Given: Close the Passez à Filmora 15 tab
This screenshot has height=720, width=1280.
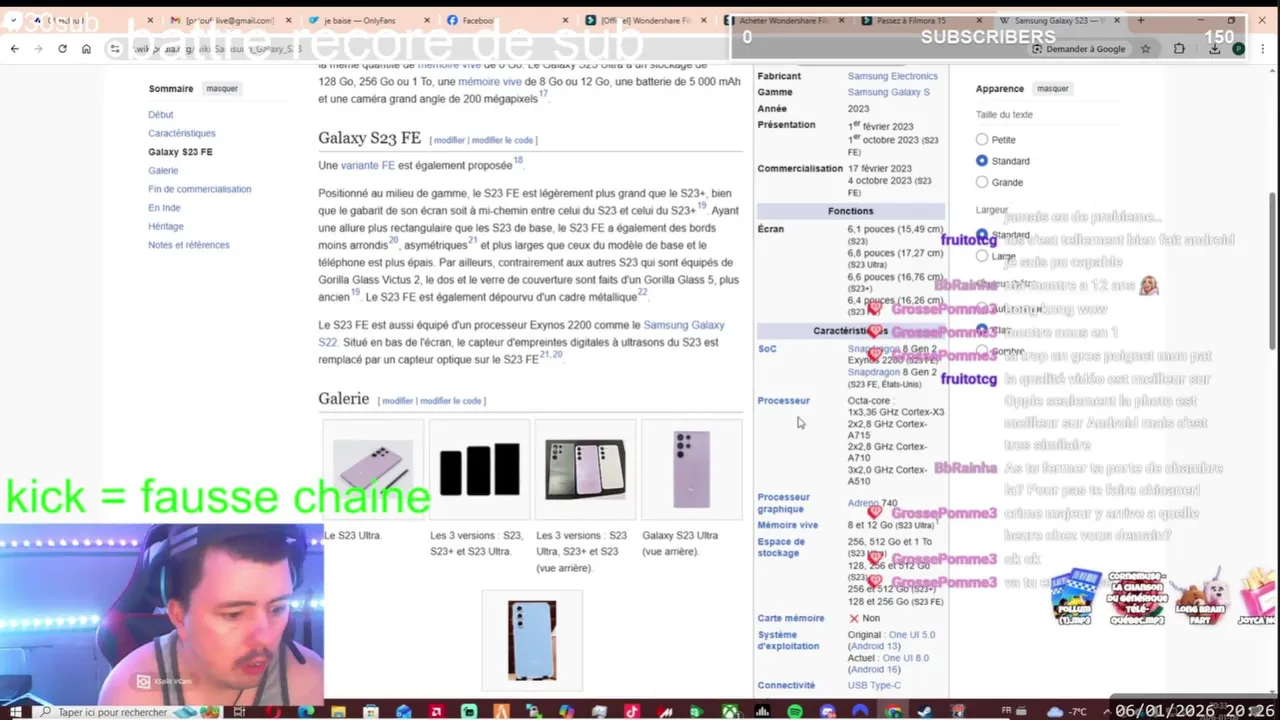Looking at the screenshot, I should pos(979,20).
